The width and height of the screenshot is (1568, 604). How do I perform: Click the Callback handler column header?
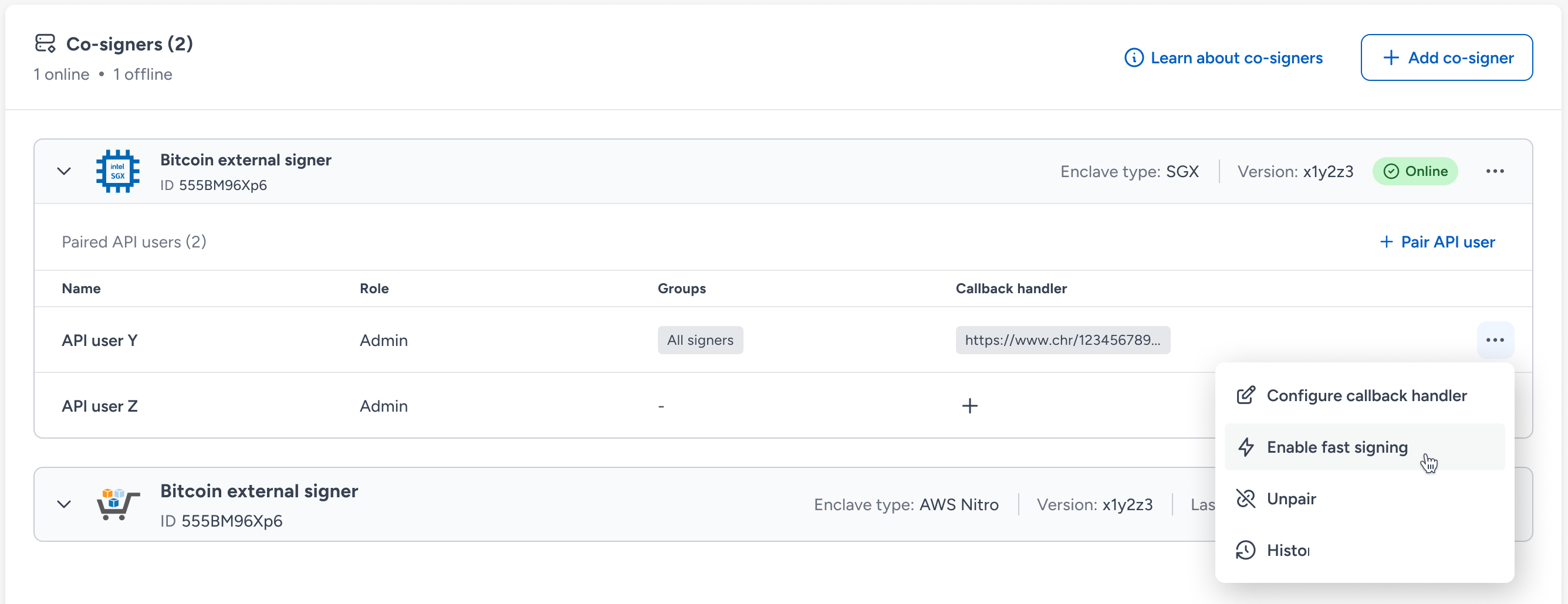(x=1011, y=289)
